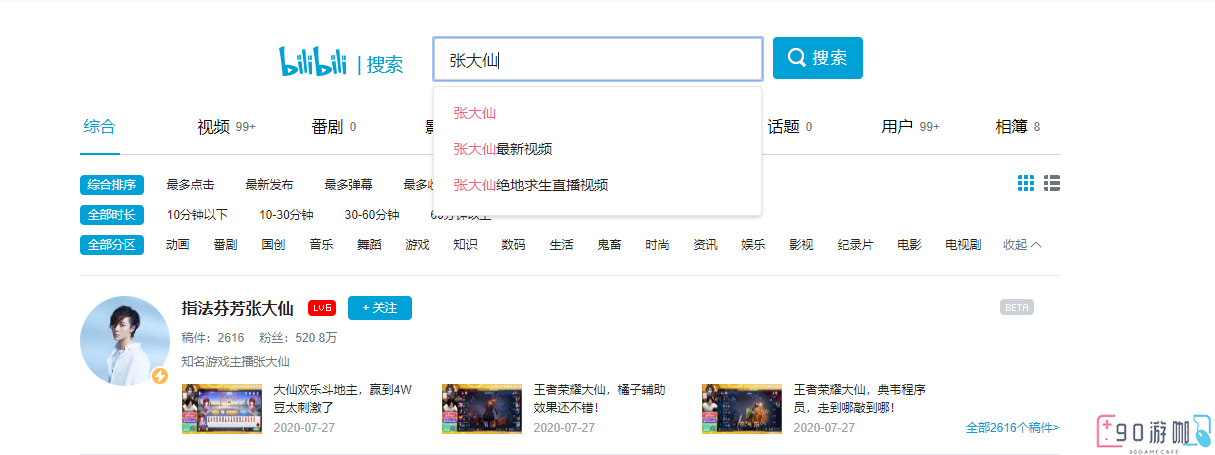Sort by 最多弹幕
The image size is (1215, 455).
[348, 185]
